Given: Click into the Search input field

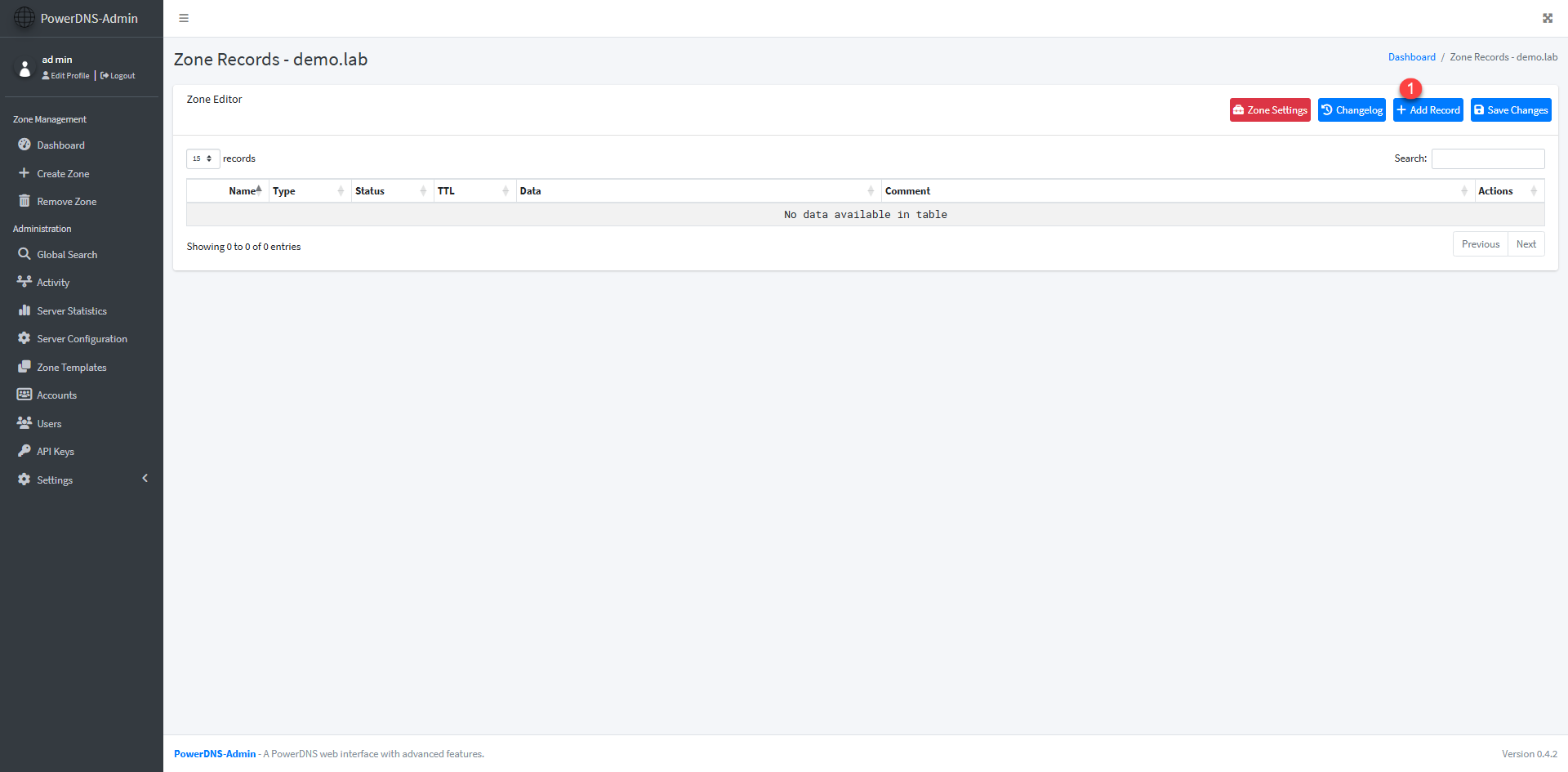Looking at the screenshot, I should pos(1487,158).
